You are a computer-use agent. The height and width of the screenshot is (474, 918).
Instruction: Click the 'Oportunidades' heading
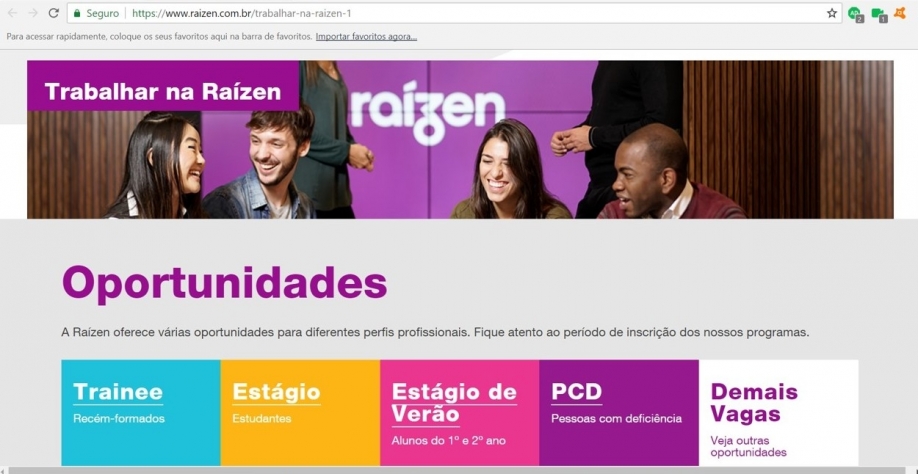224,283
